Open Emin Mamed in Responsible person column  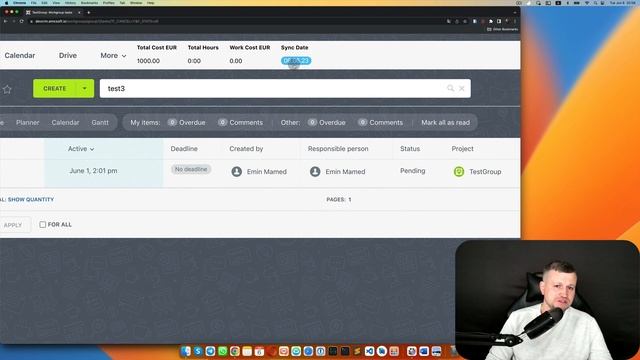click(345, 172)
